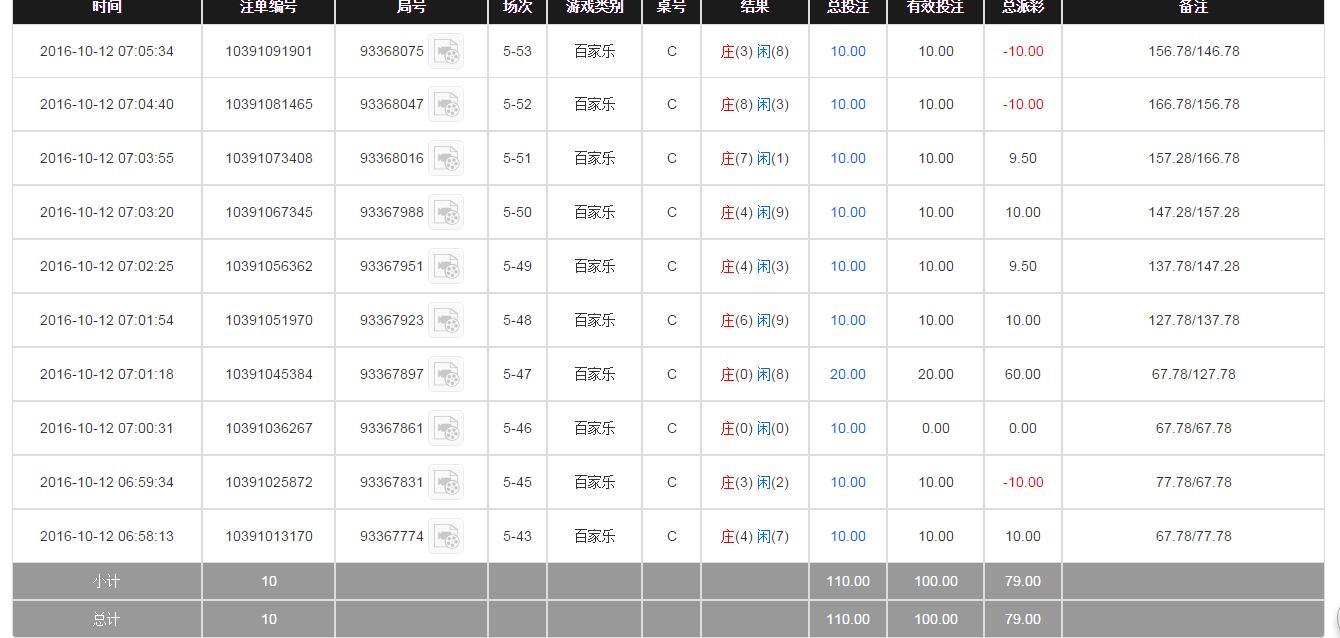View replay video for round 93367951
The width and height of the screenshot is (1340, 638).
click(446, 267)
